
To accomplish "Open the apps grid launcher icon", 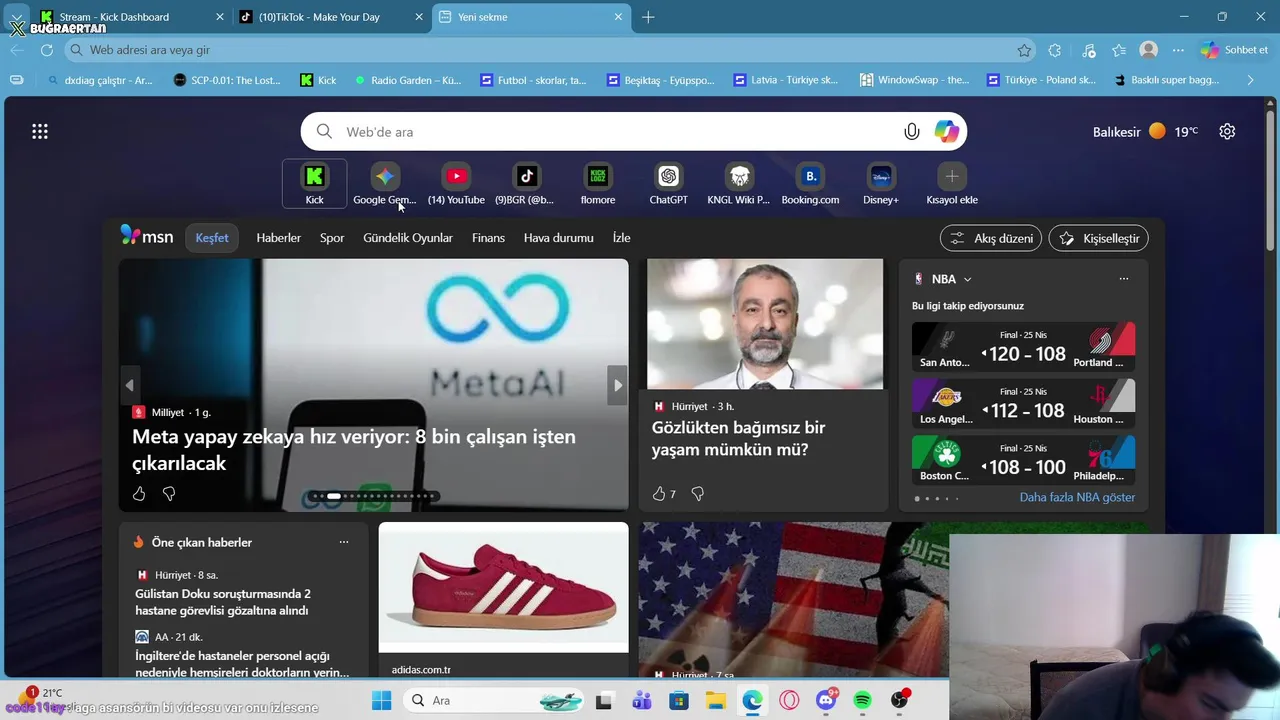I will coord(40,131).
